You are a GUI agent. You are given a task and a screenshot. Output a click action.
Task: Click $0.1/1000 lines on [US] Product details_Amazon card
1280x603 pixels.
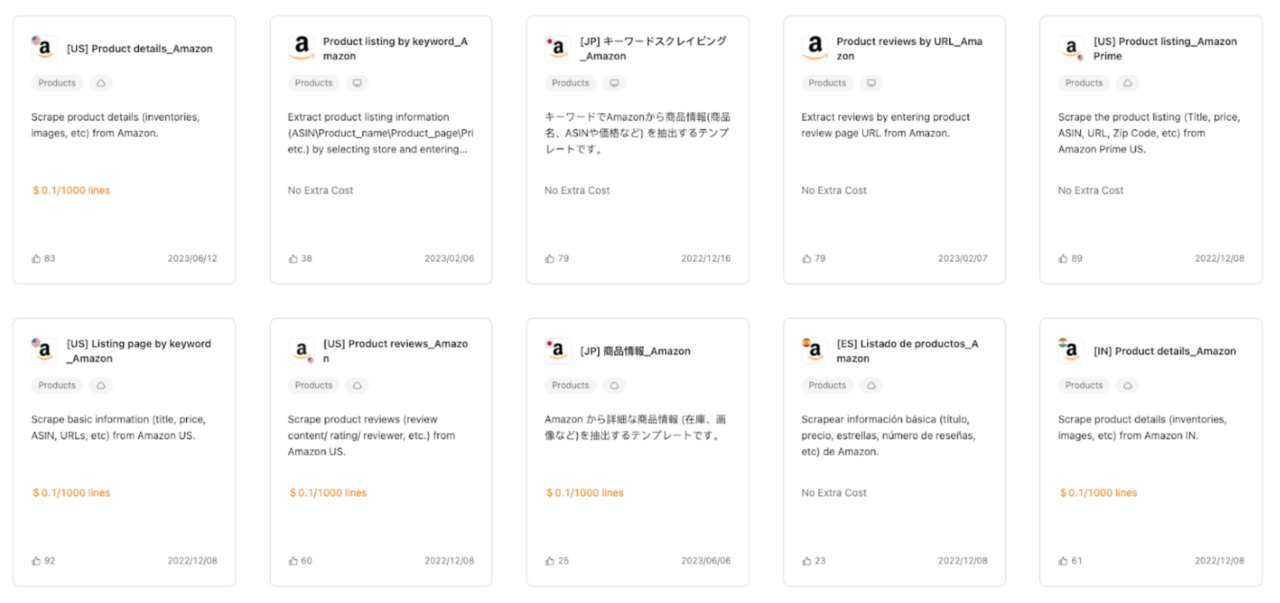71,190
